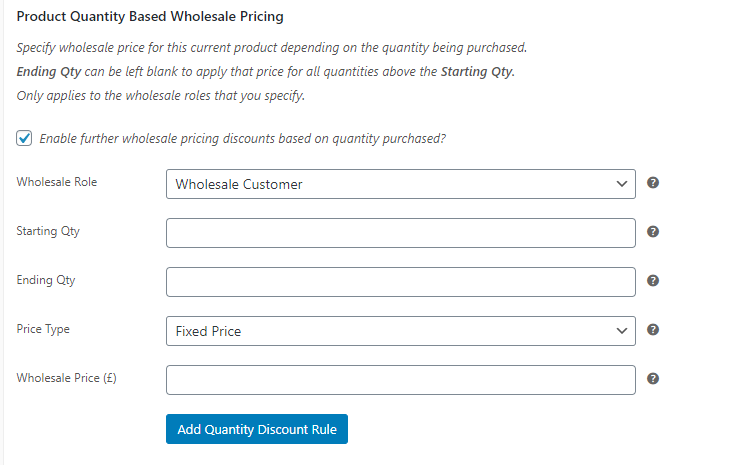Click the Product Quantity Based Wholesale Pricing heading
The height and width of the screenshot is (465, 740).
tap(150, 17)
